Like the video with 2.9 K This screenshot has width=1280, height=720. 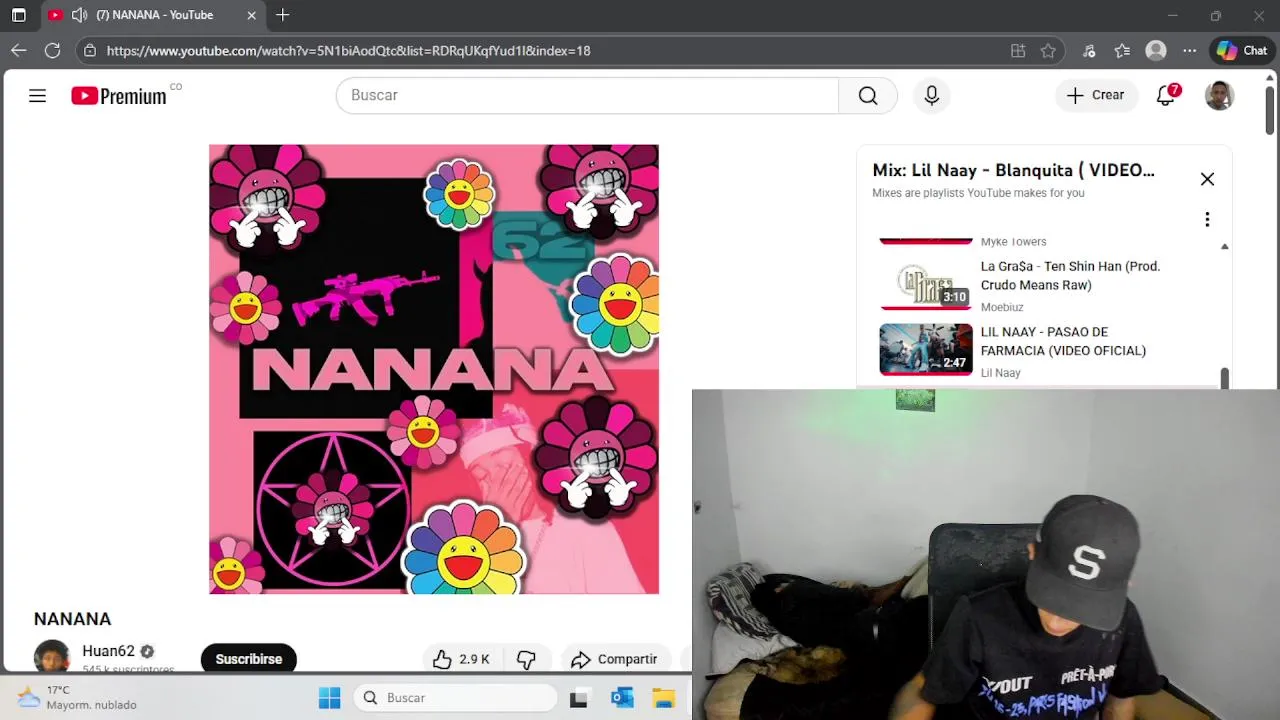click(462, 659)
